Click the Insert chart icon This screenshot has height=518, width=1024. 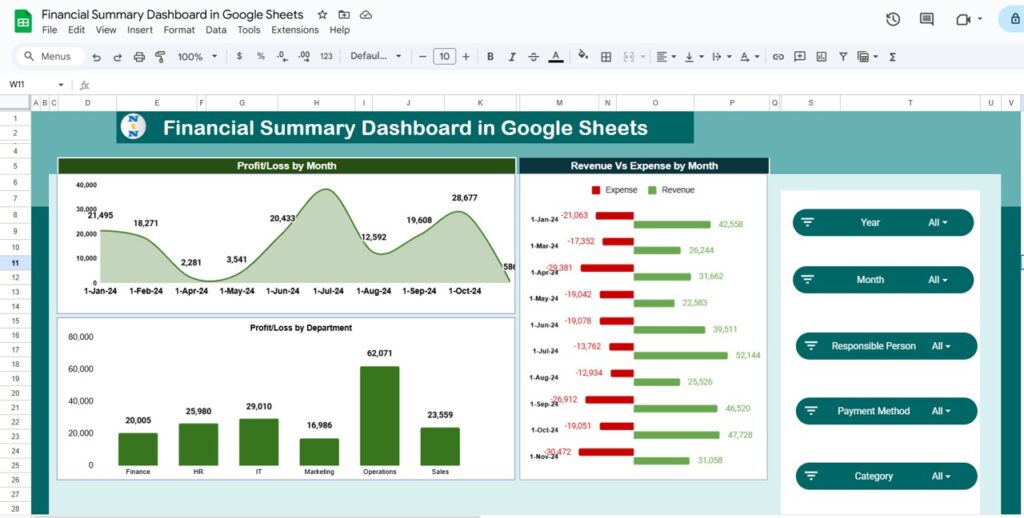tap(822, 57)
